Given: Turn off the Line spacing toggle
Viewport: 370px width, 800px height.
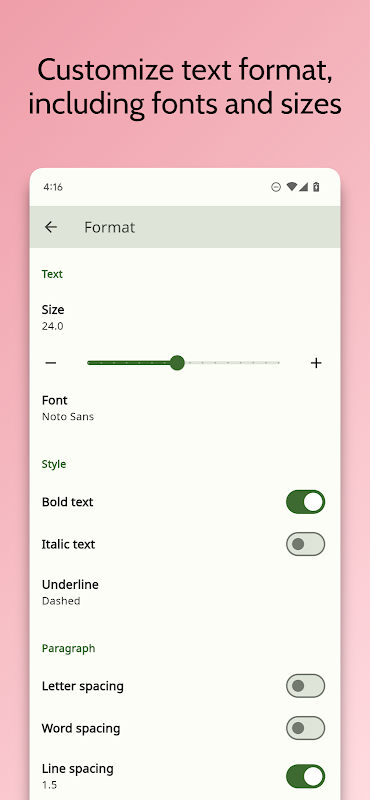Looking at the screenshot, I should (305, 776).
